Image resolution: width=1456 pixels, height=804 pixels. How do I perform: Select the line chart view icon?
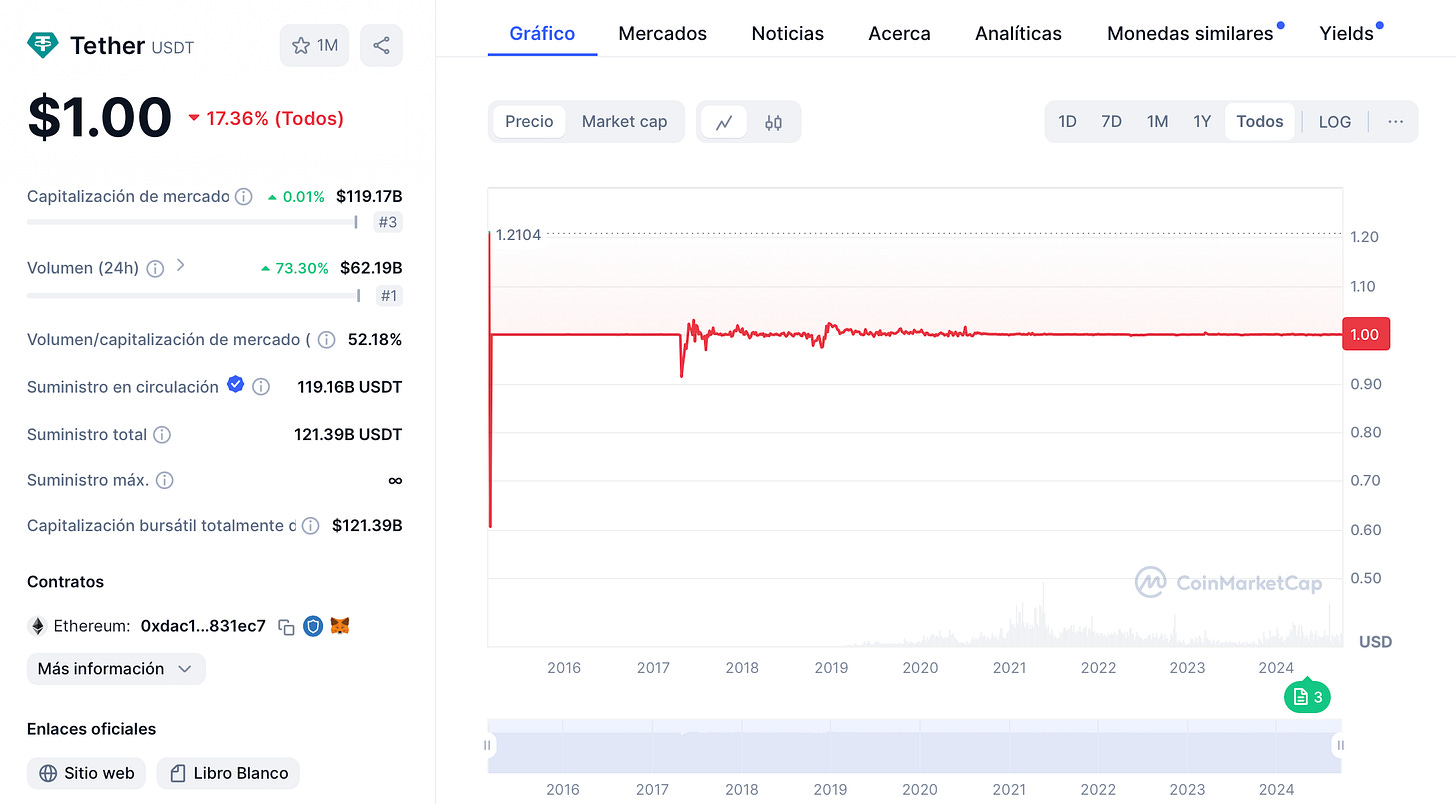click(724, 122)
